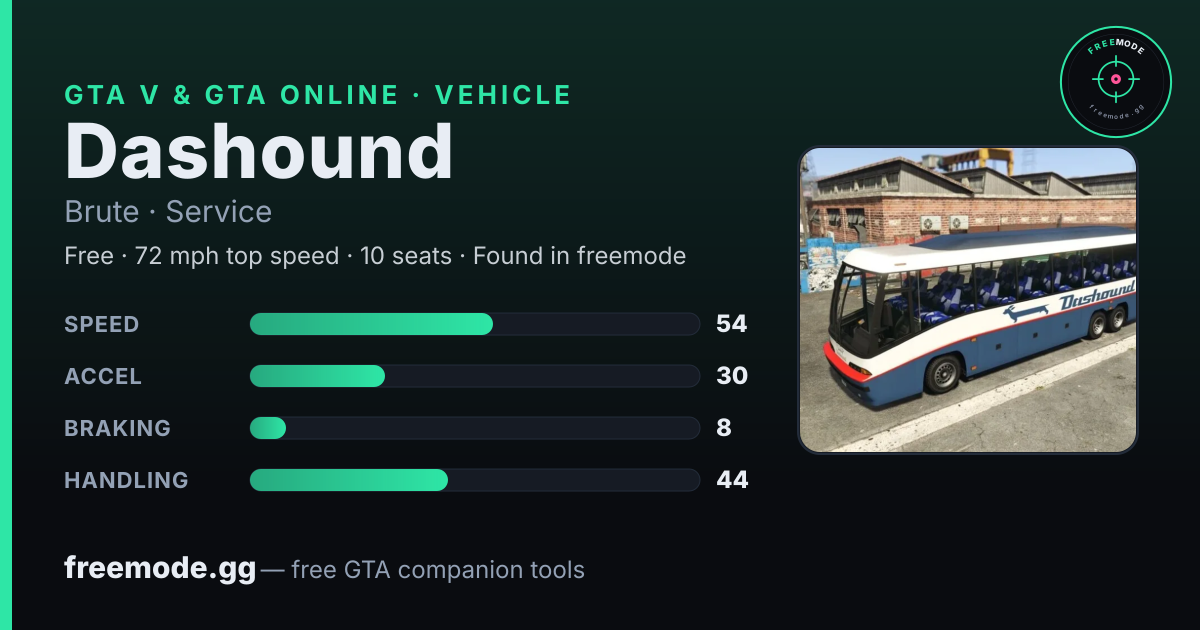Click the BRAKING label

pos(117,428)
